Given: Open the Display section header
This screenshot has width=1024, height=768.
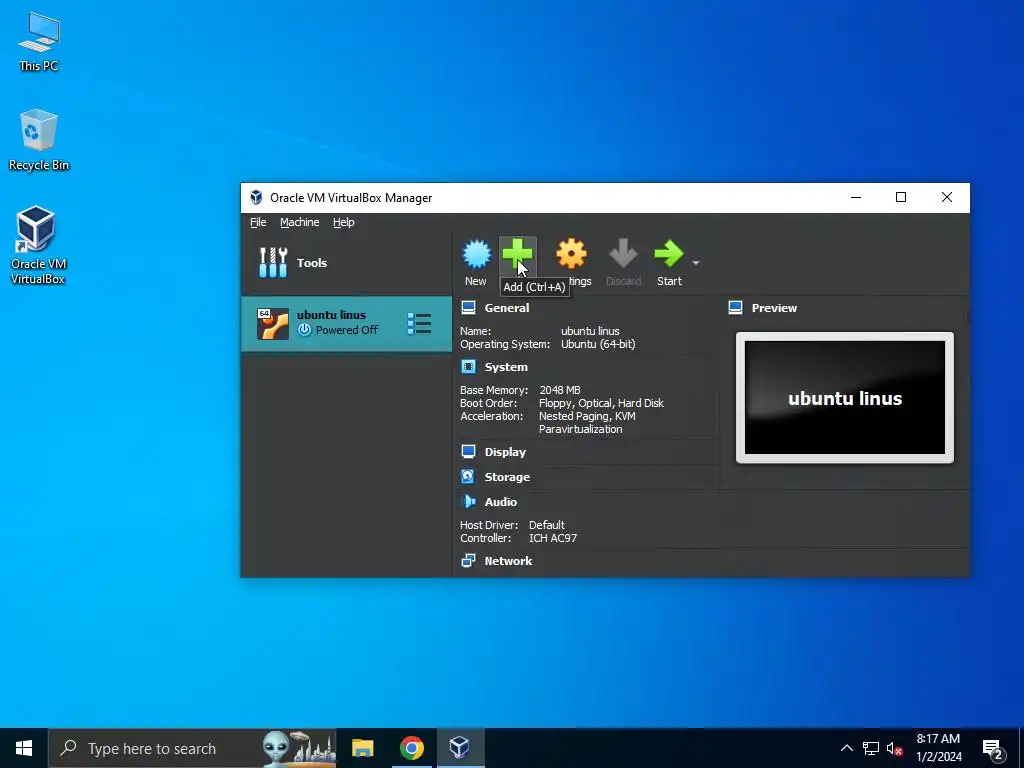Looking at the screenshot, I should pyautogui.click(x=505, y=452).
